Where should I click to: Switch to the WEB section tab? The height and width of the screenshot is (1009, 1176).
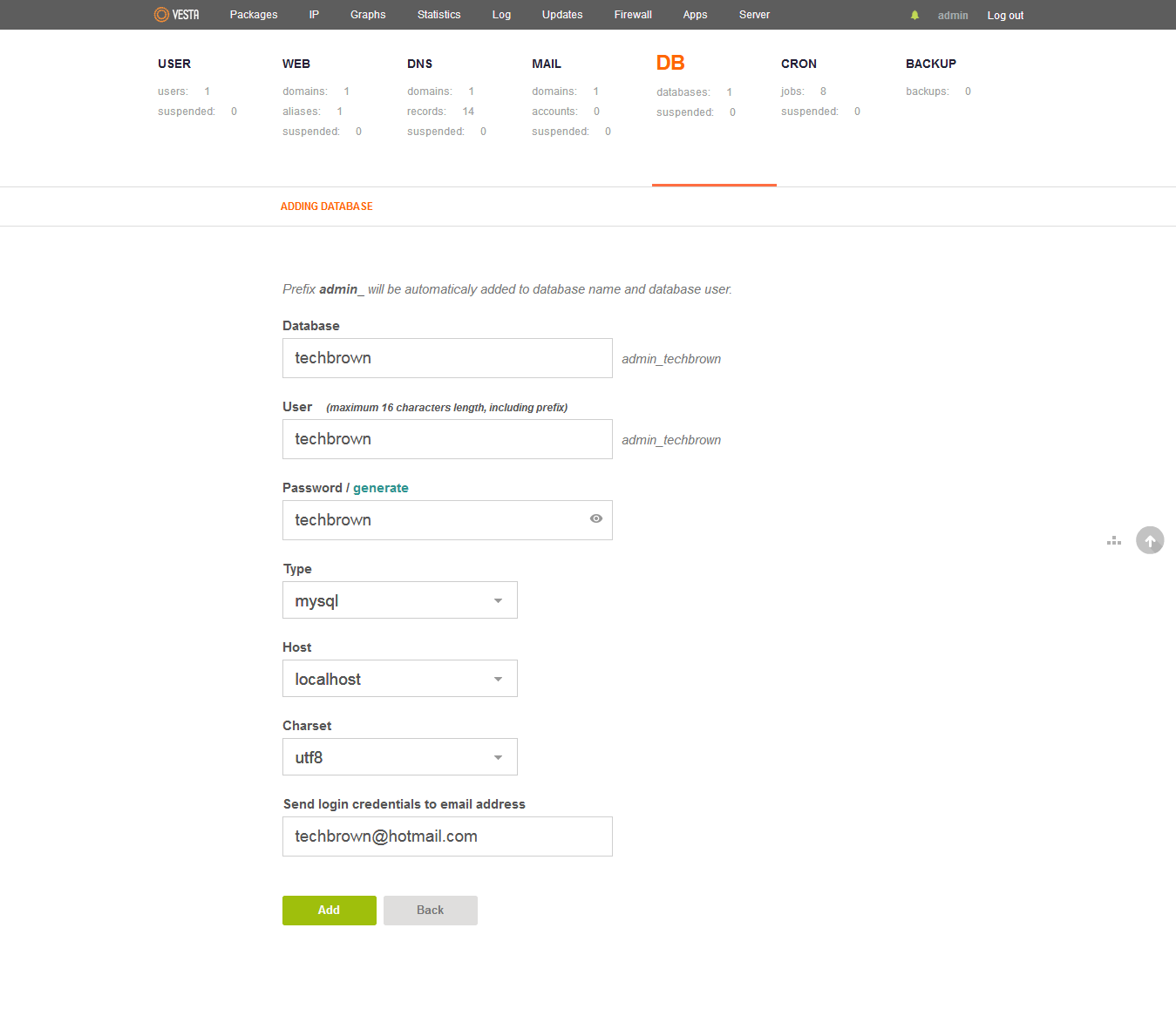tap(296, 64)
